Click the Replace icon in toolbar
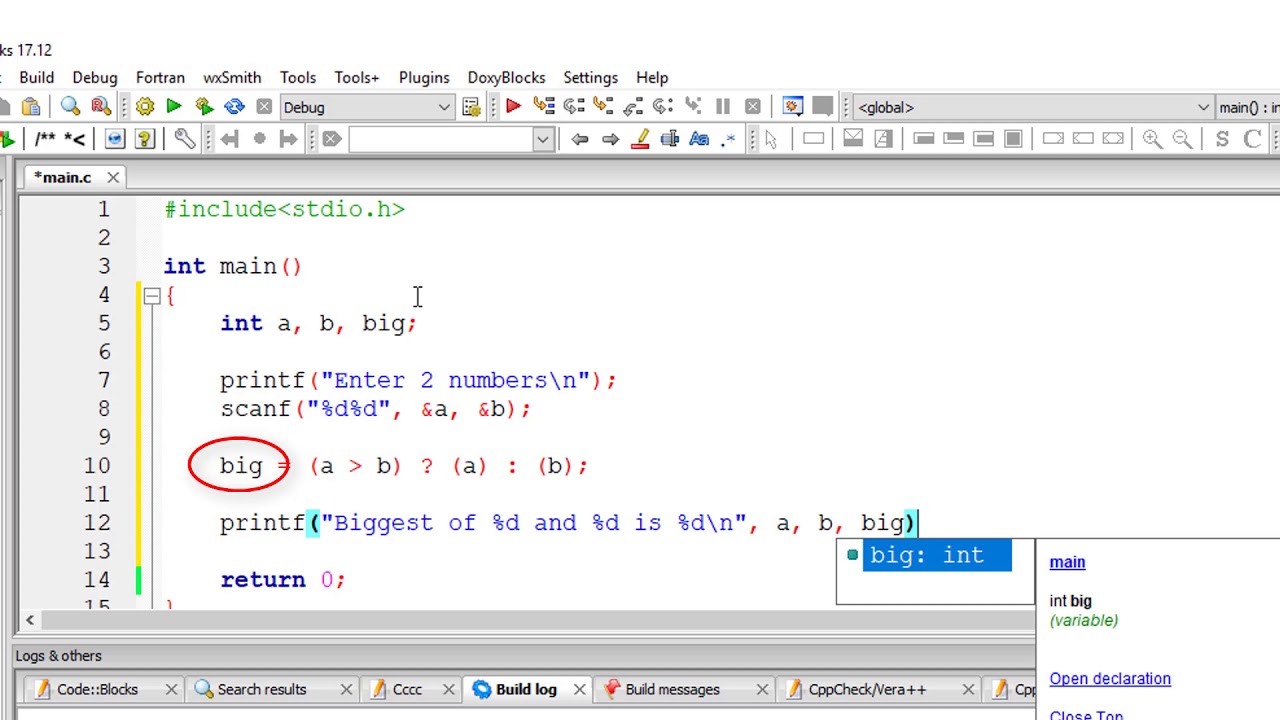The width and height of the screenshot is (1280, 720). 100,107
